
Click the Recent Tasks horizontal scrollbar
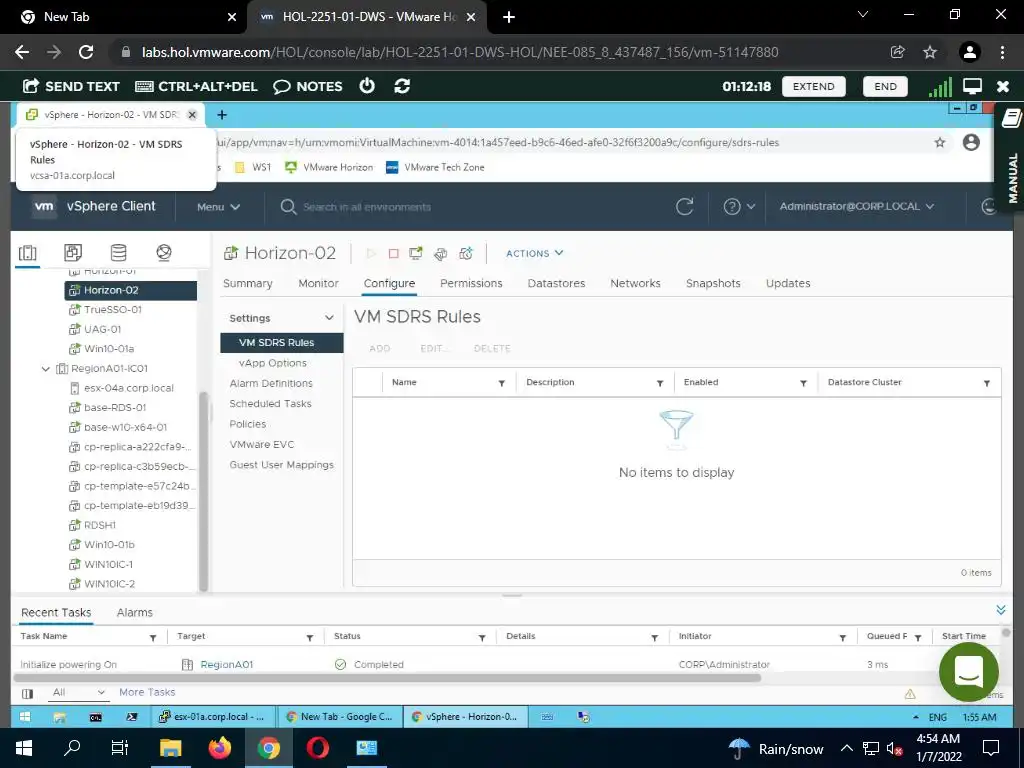(387, 678)
